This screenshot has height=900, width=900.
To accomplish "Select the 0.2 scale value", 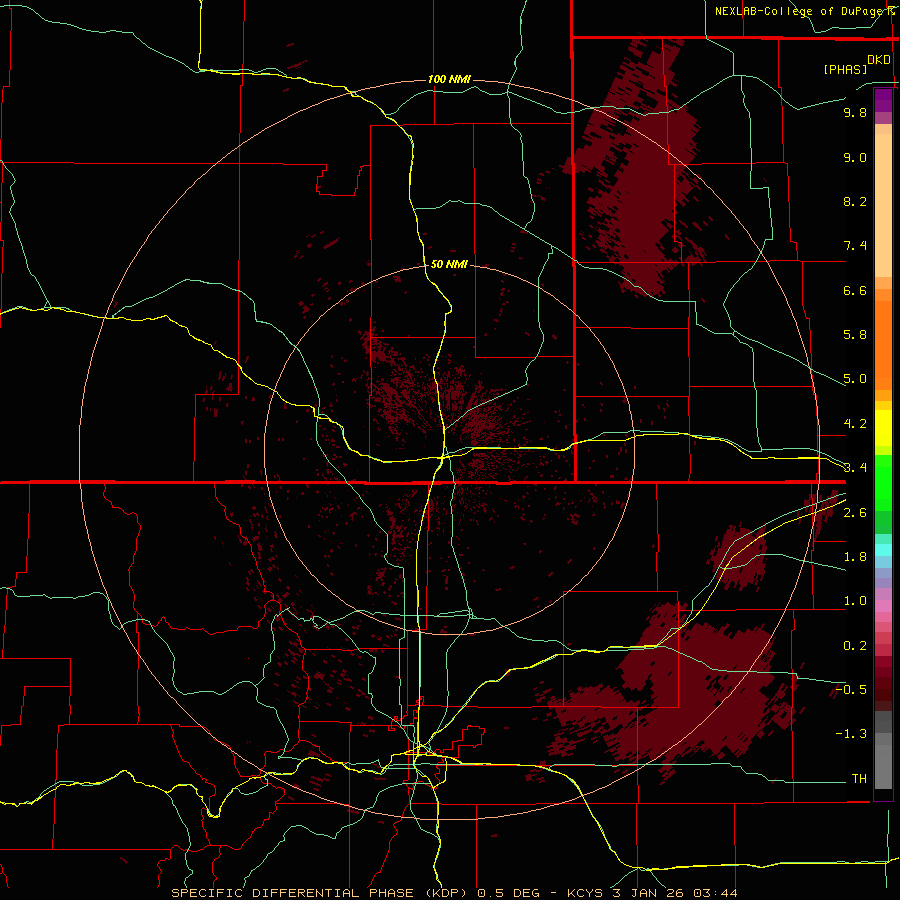I will (x=855, y=646).
